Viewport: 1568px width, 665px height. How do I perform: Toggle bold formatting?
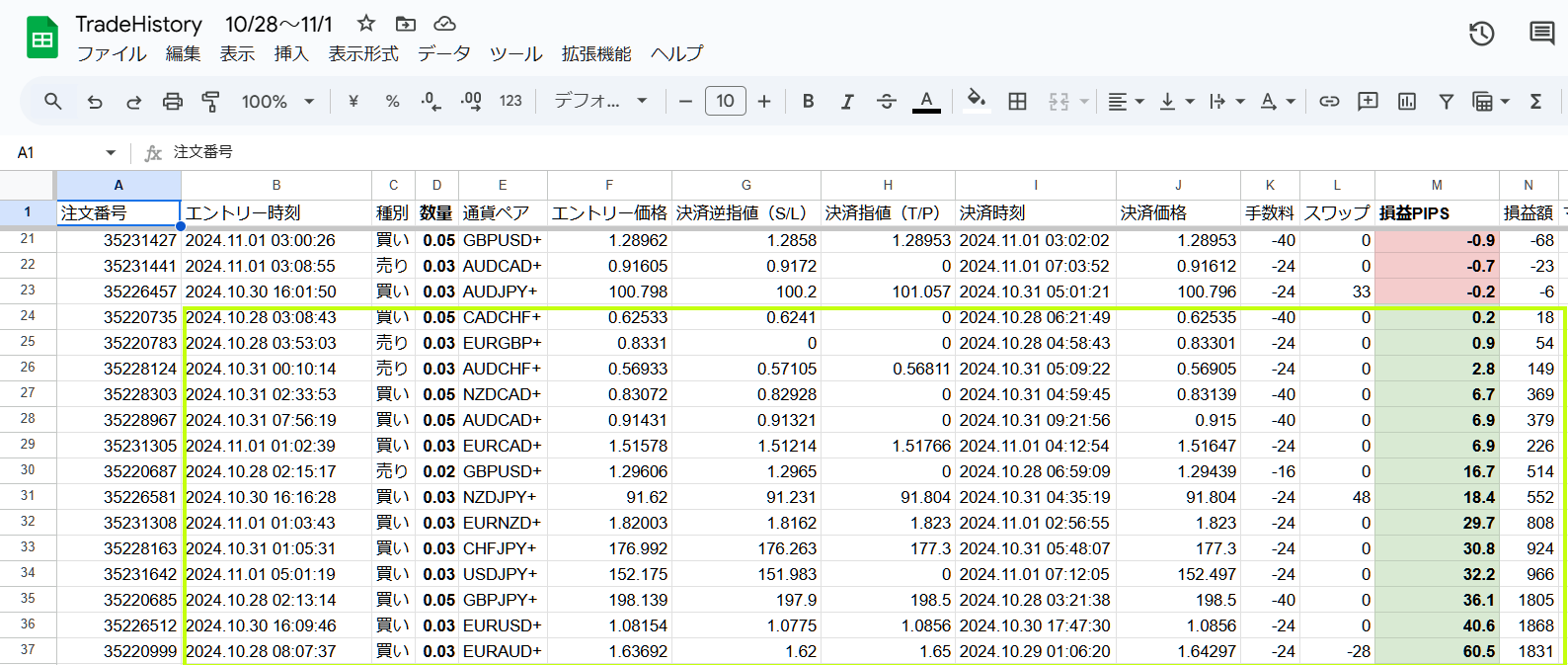pos(808,101)
